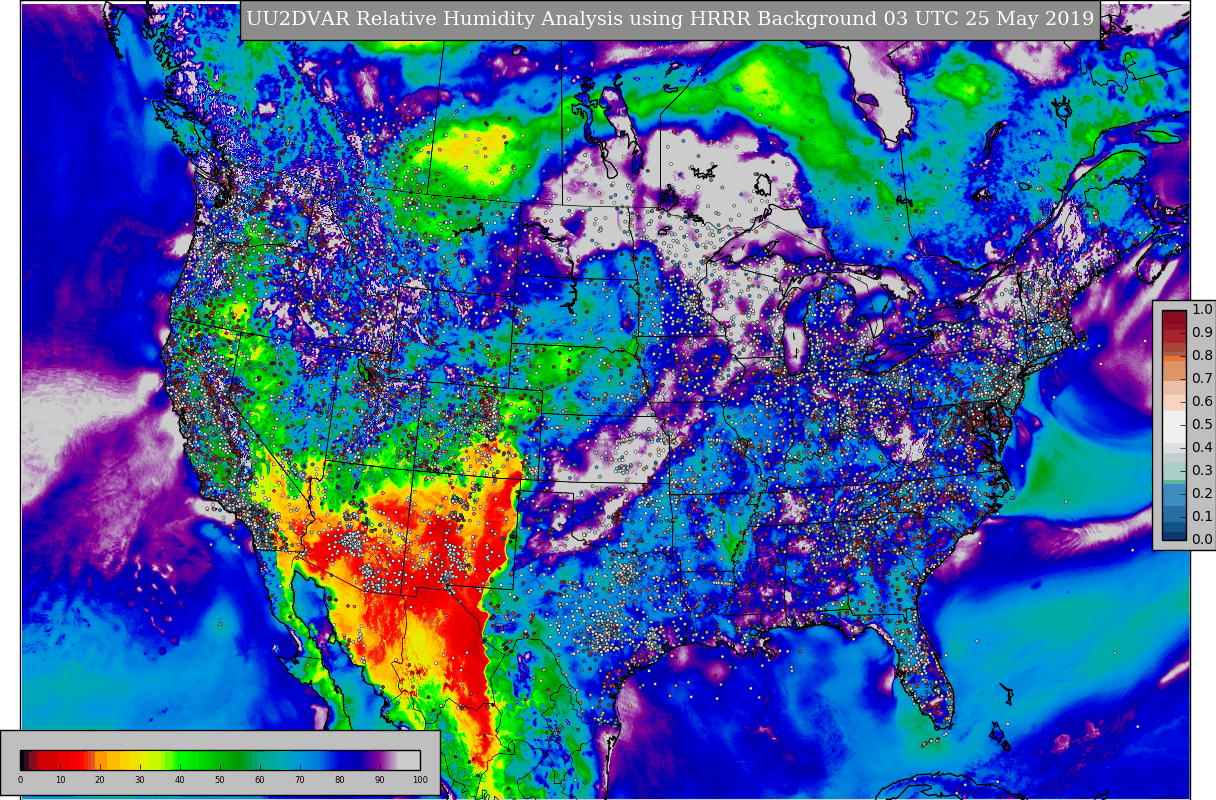Click the "0.8" label on right colorbar
The image size is (1216, 800).
[x=1202, y=355]
